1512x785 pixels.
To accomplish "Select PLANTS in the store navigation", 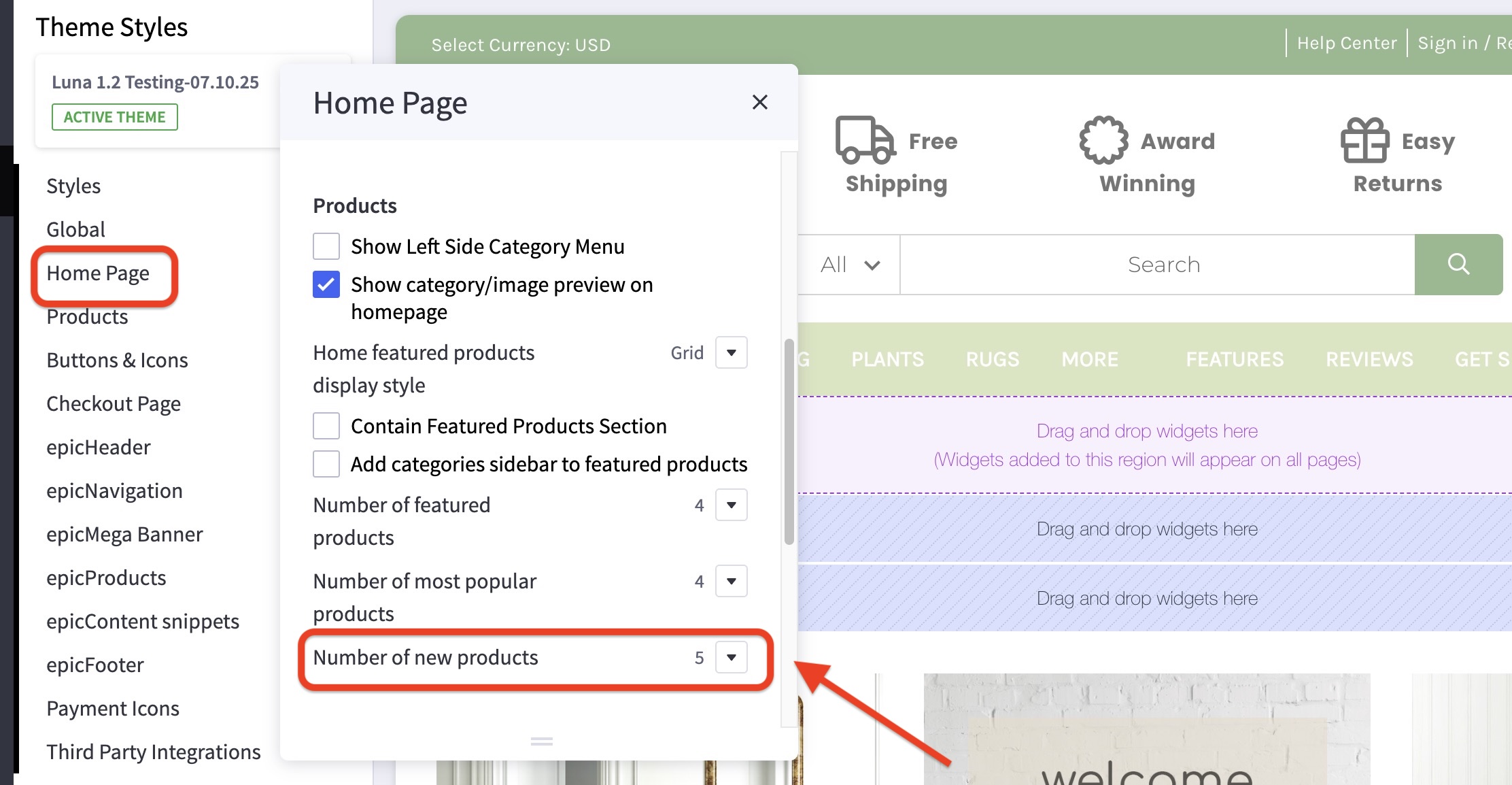I will click(x=887, y=359).
